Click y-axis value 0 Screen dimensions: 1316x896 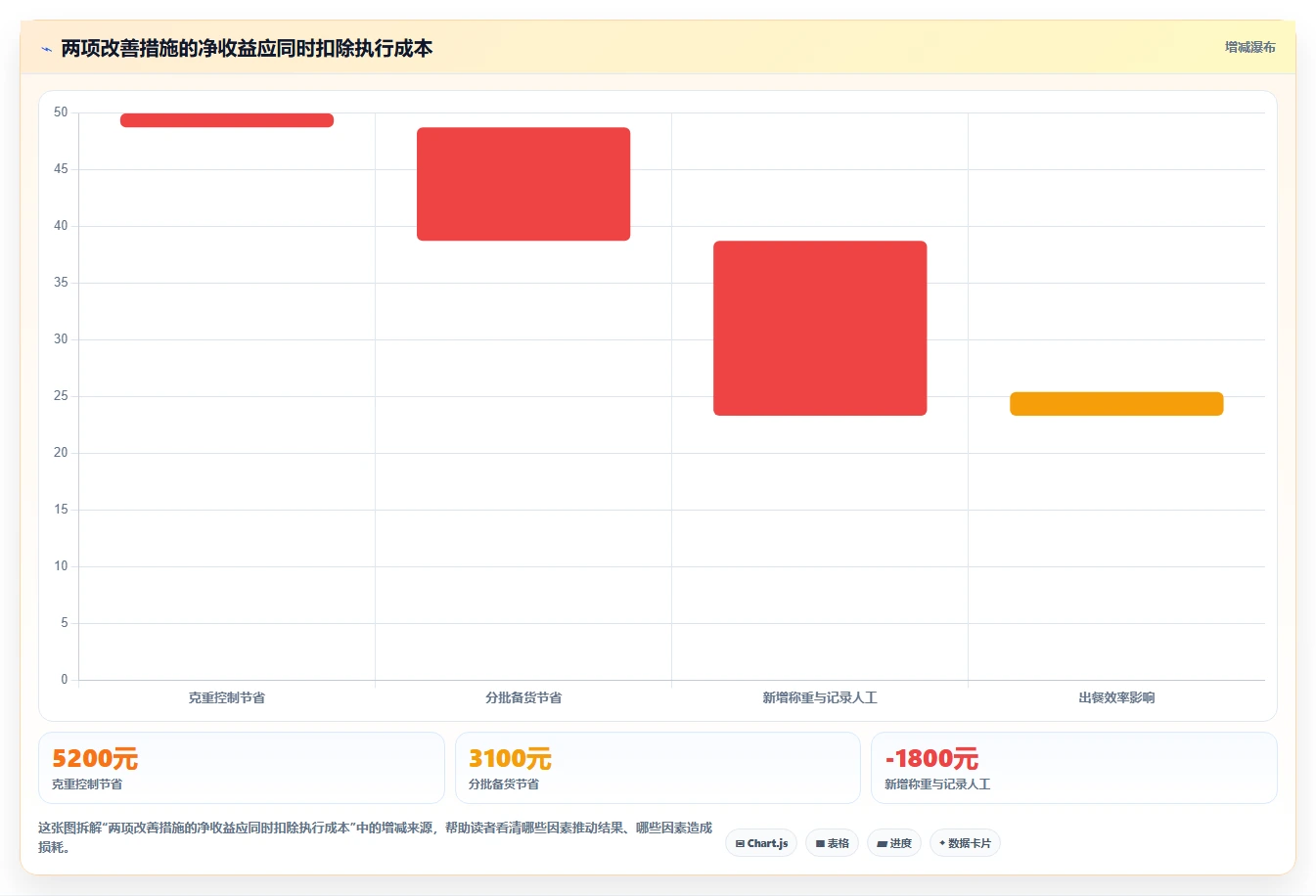coord(65,679)
